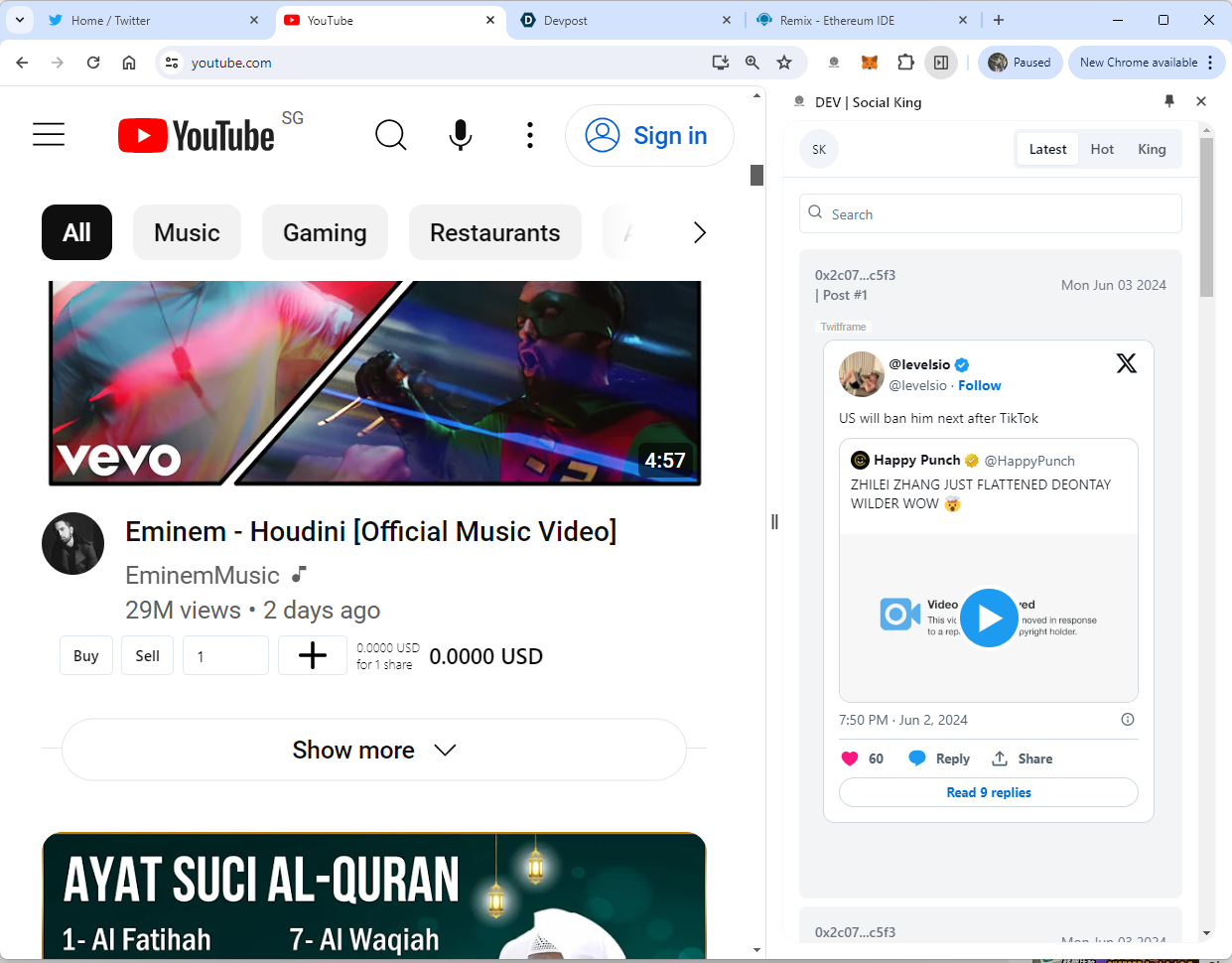Reveal more category chips with the right chevron

[700, 232]
